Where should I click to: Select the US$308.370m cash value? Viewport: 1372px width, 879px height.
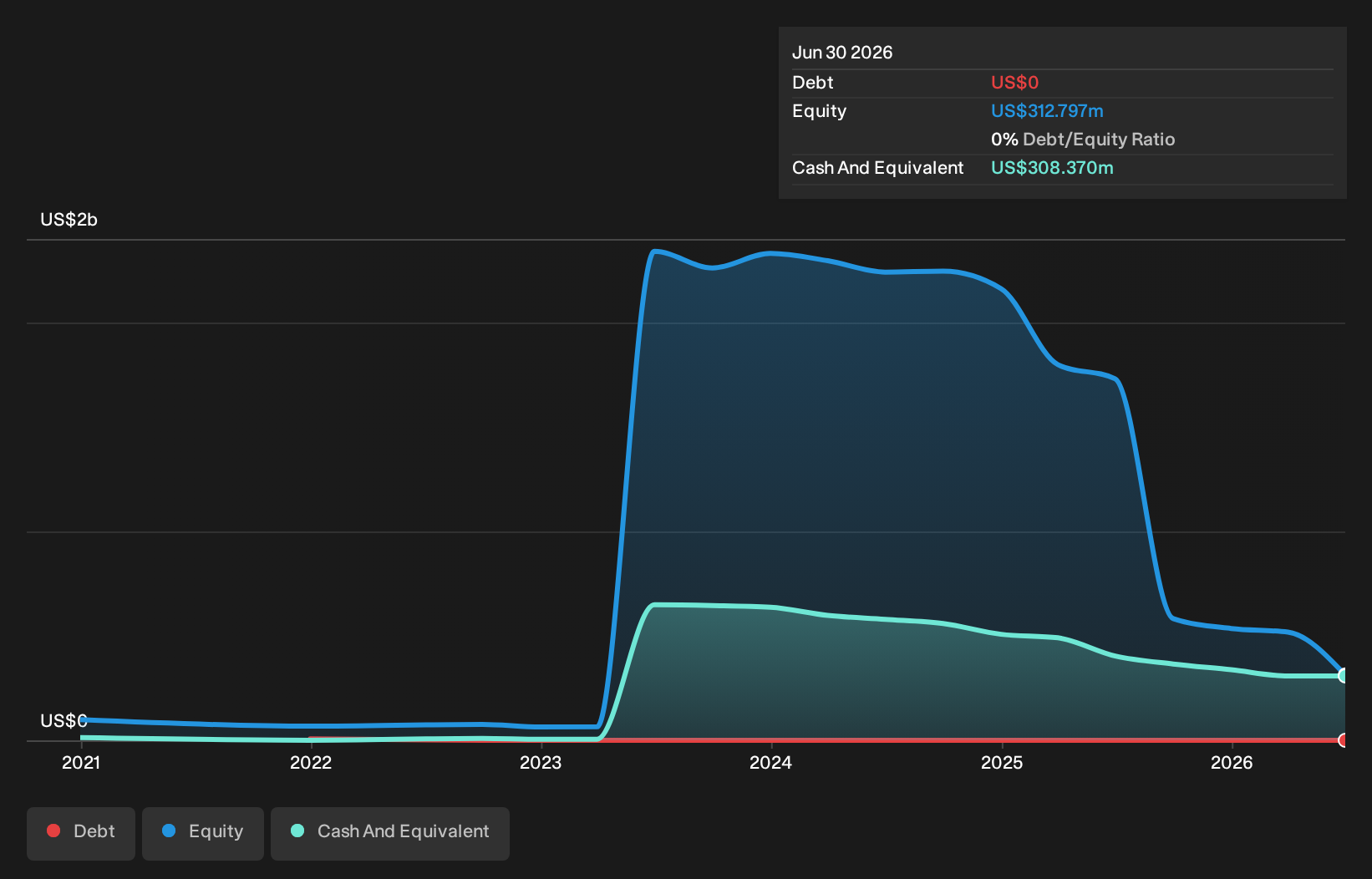point(1052,168)
